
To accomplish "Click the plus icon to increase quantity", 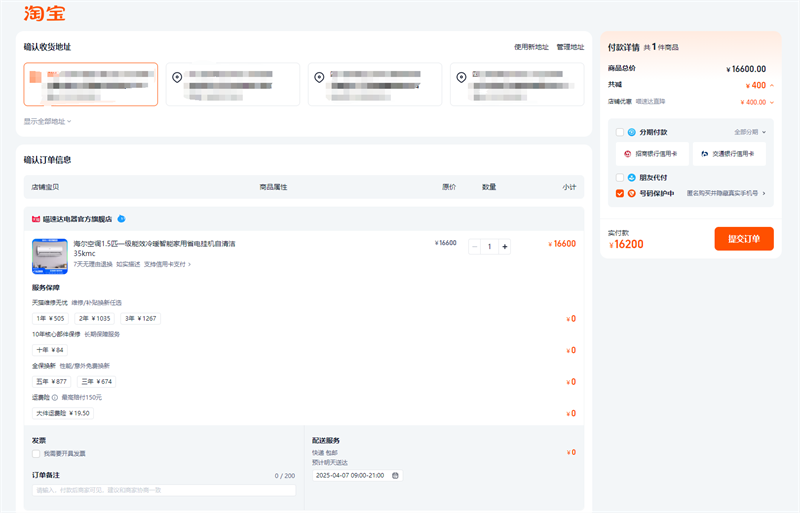I will pos(505,246).
